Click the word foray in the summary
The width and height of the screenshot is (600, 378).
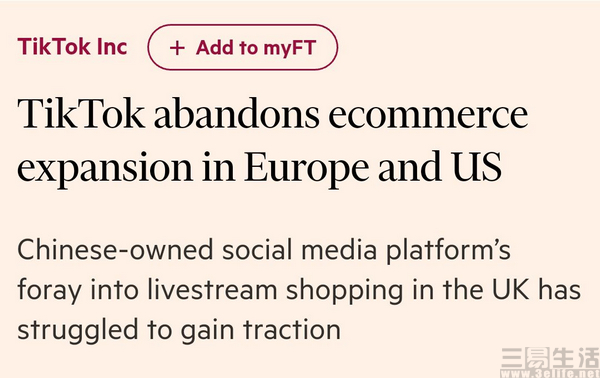(x=49, y=292)
